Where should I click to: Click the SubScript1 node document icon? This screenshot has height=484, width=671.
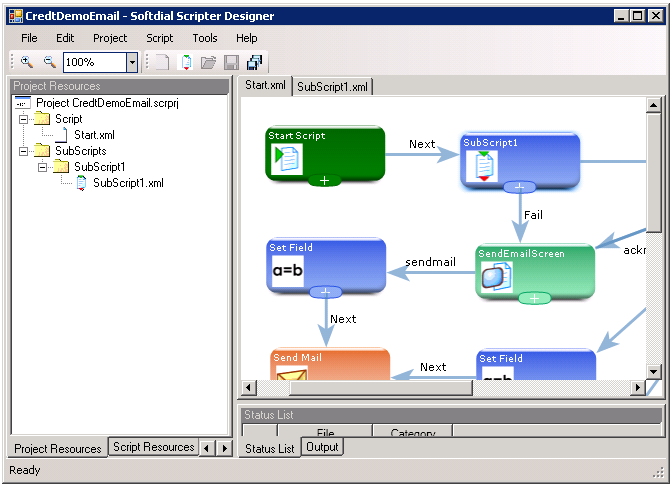point(482,166)
